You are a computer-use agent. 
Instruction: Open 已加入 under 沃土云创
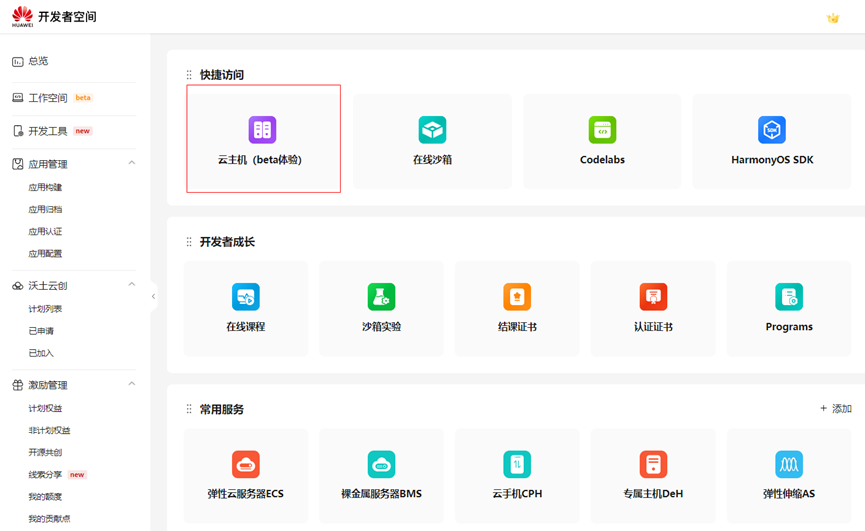pyautogui.click(x=41, y=353)
